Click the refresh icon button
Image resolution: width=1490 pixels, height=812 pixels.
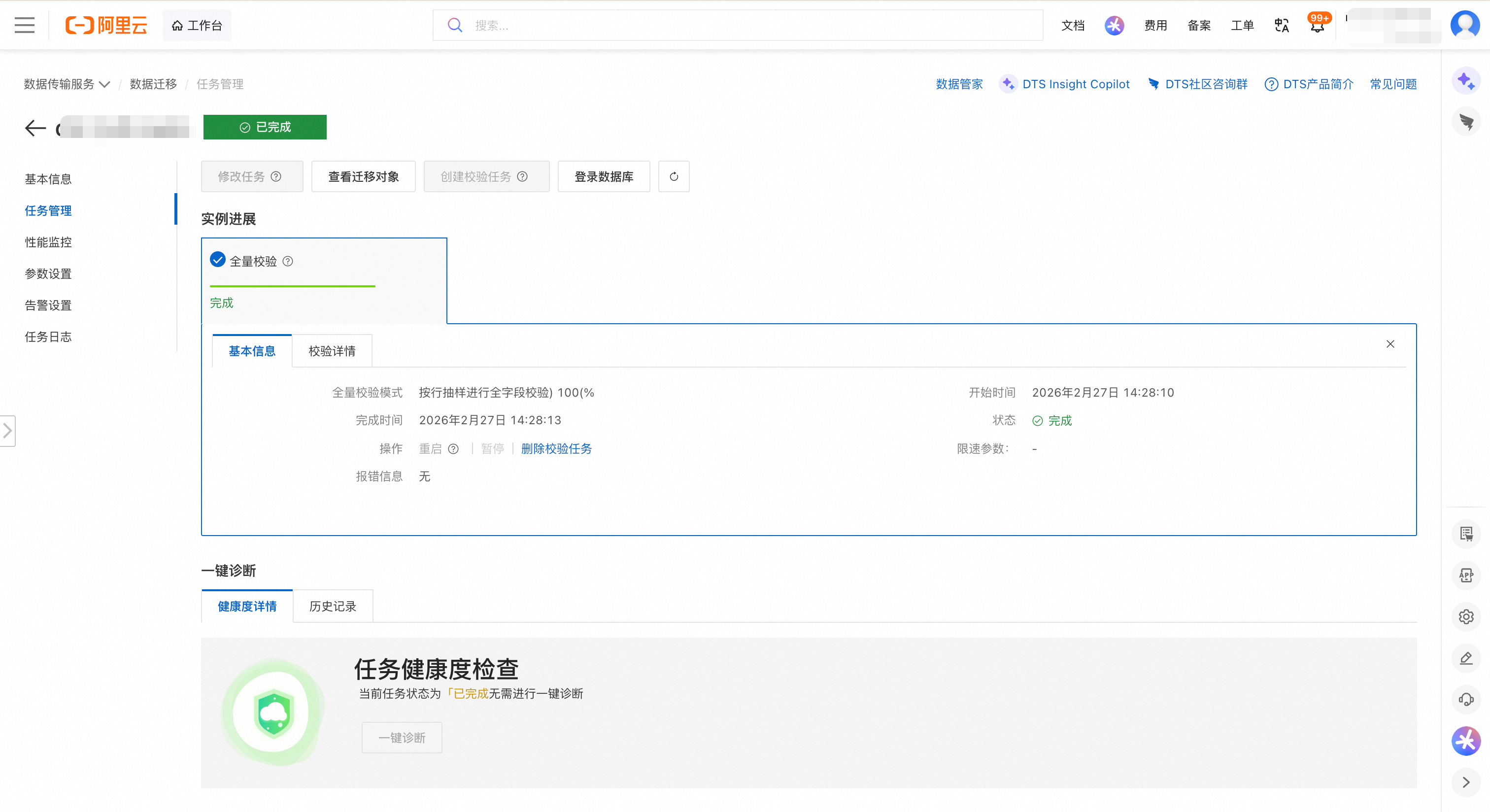click(x=674, y=176)
